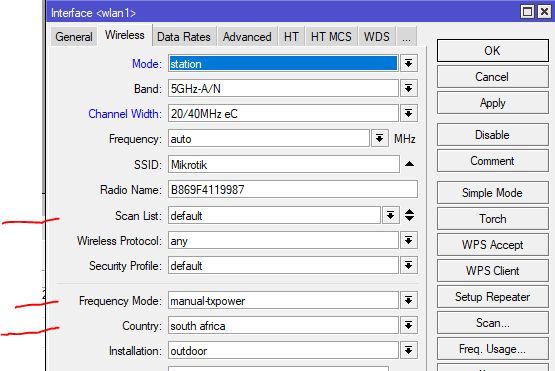
Task: Open the HT tab
Action: [291, 36]
